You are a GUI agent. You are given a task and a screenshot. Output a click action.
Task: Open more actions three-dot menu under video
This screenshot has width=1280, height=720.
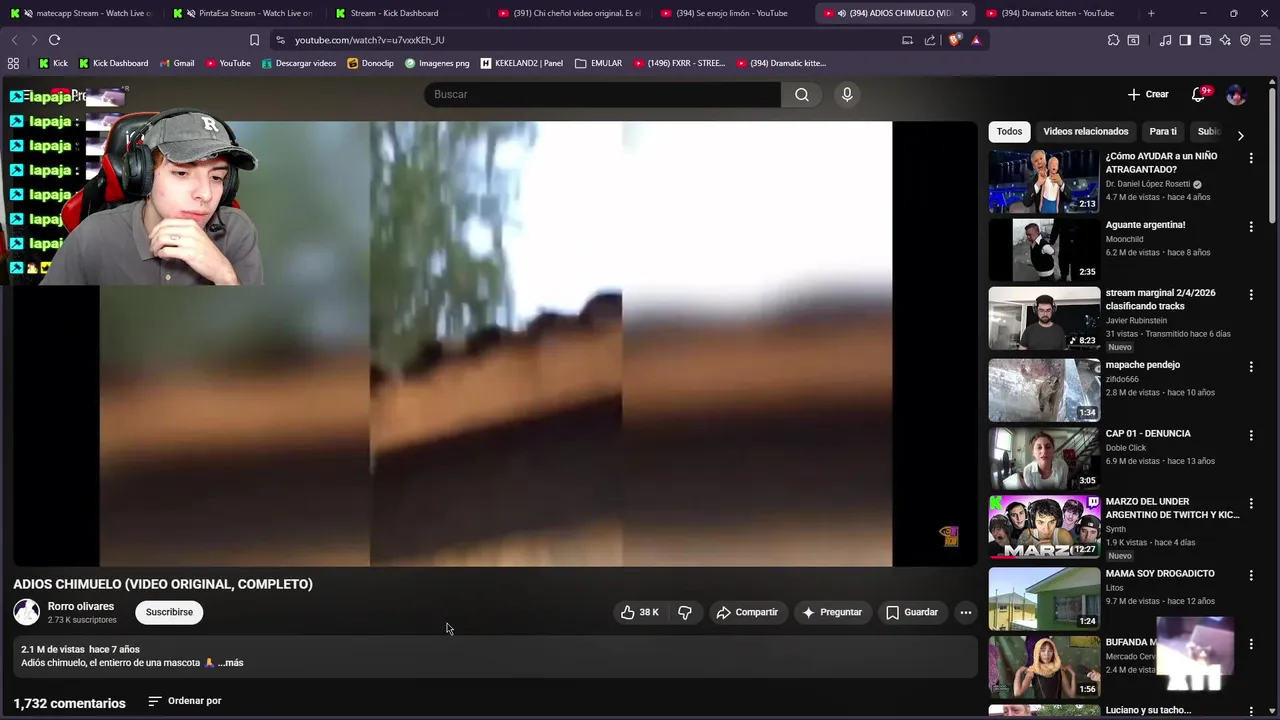[x=965, y=612]
